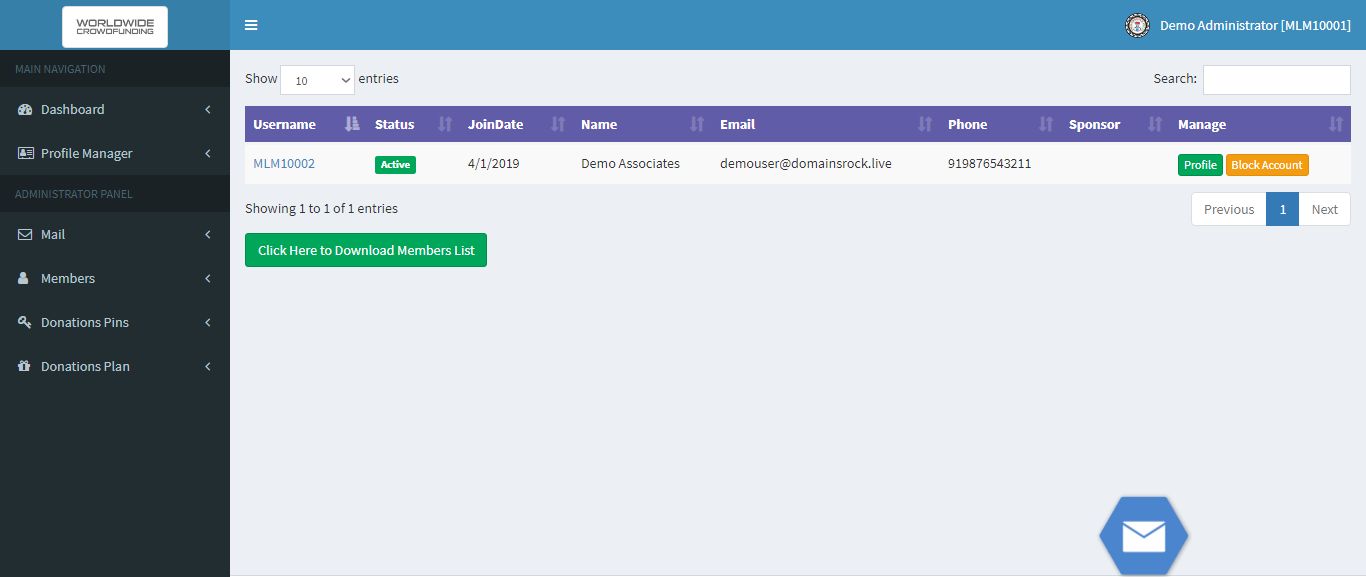This screenshot has width=1366, height=577.
Task: Go to Previous page
Action: (1229, 209)
